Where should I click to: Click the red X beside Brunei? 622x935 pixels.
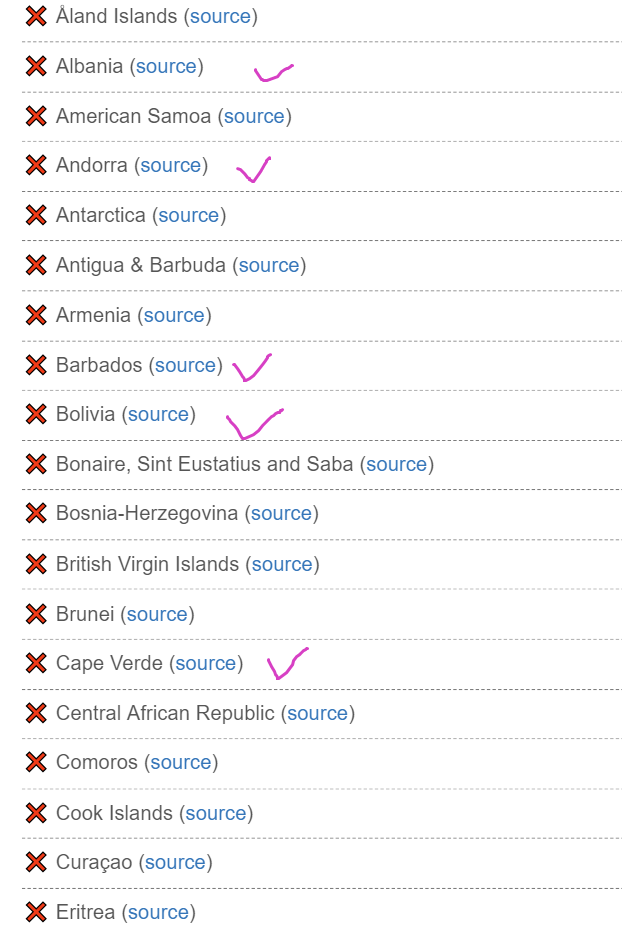[x=36, y=614]
